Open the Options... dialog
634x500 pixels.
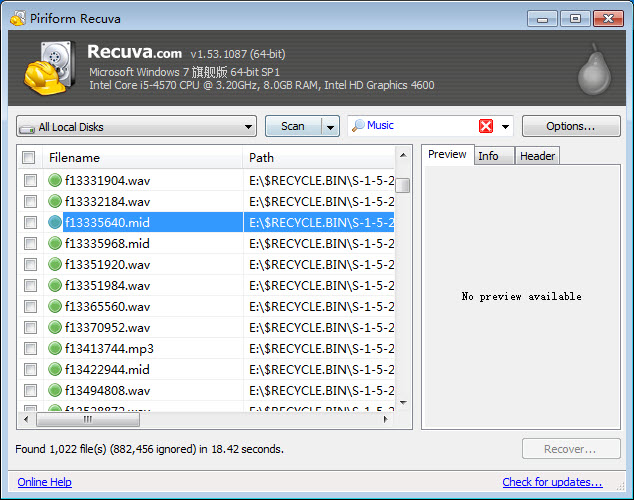(x=571, y=126)
